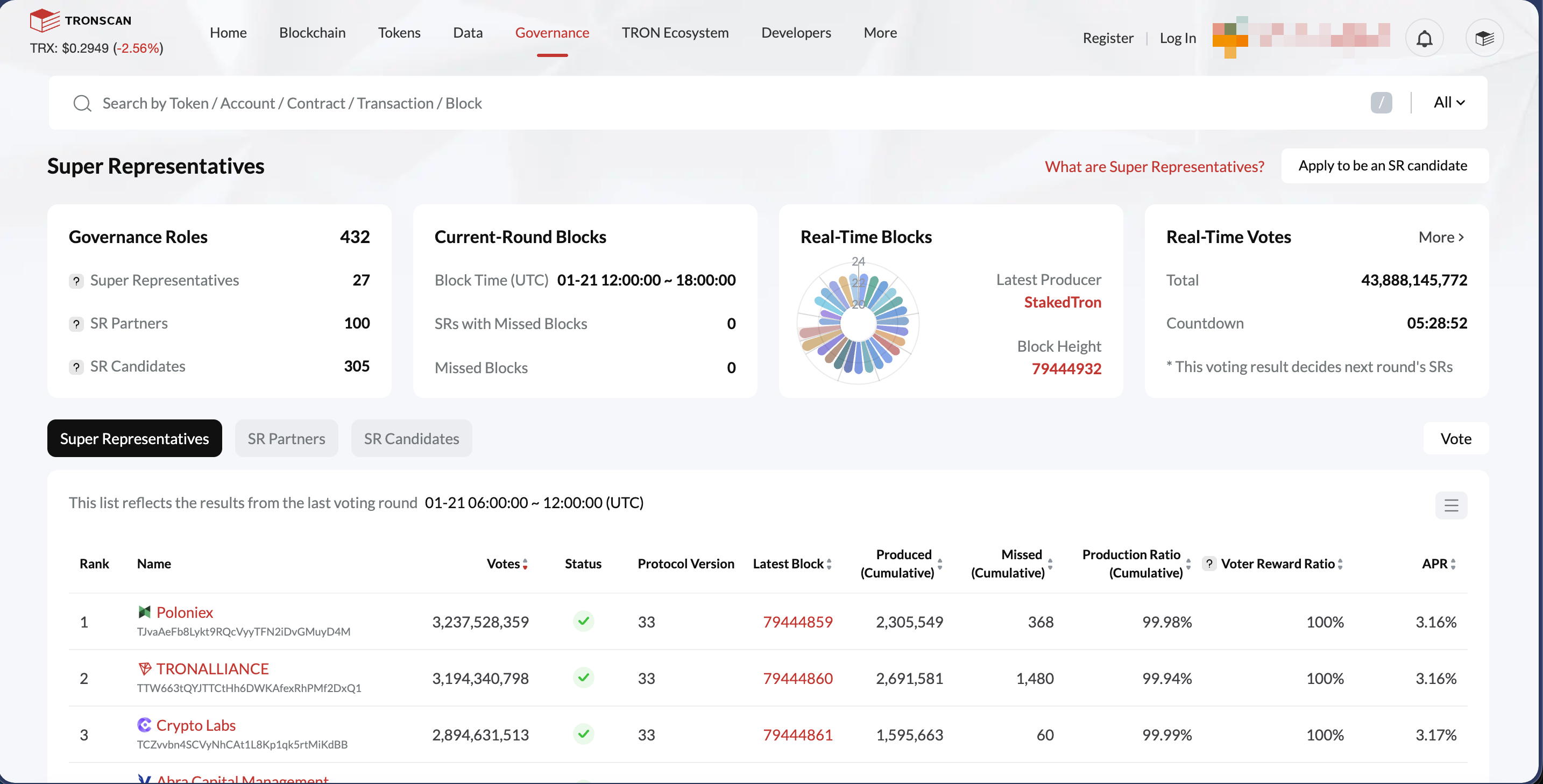Screen dimensions: 1543x784
Task: Click the countdown value 05:28:52
Action: point(1437,323)
